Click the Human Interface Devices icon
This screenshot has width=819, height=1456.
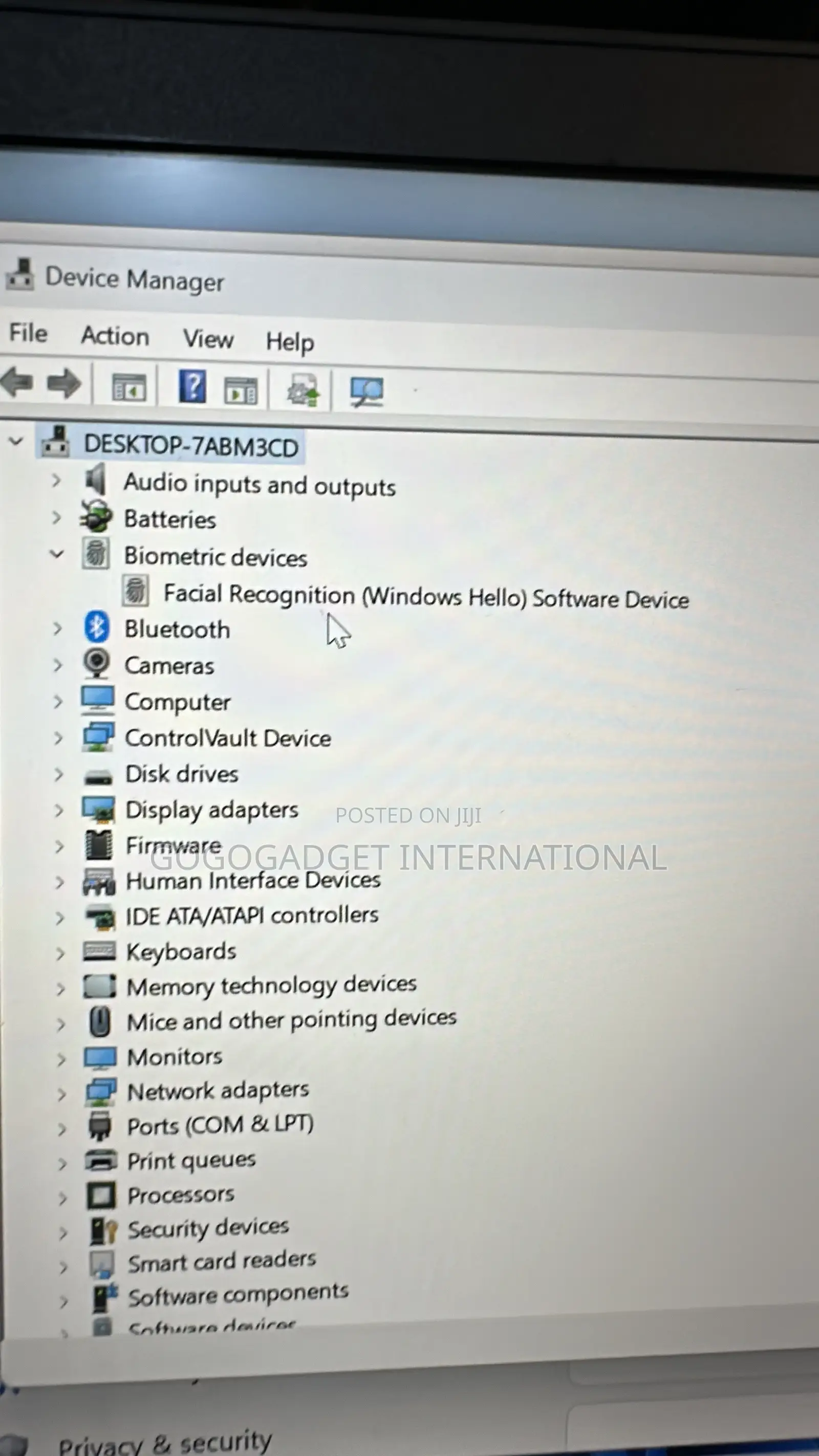pyautogui.click(x=99, y=882)
